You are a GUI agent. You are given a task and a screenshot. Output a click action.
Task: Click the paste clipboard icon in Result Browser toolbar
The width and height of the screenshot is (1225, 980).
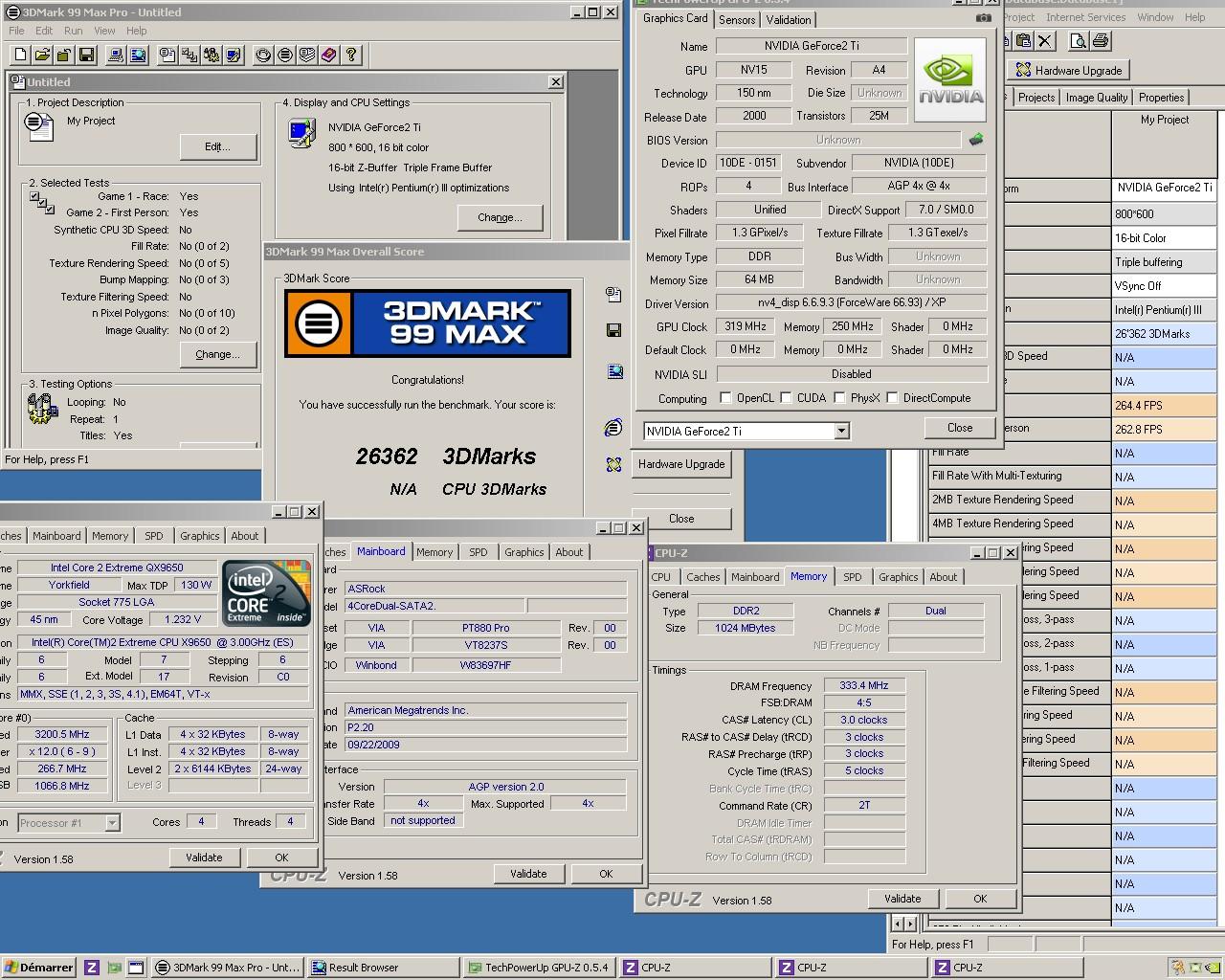click(x=1023, y=40)
